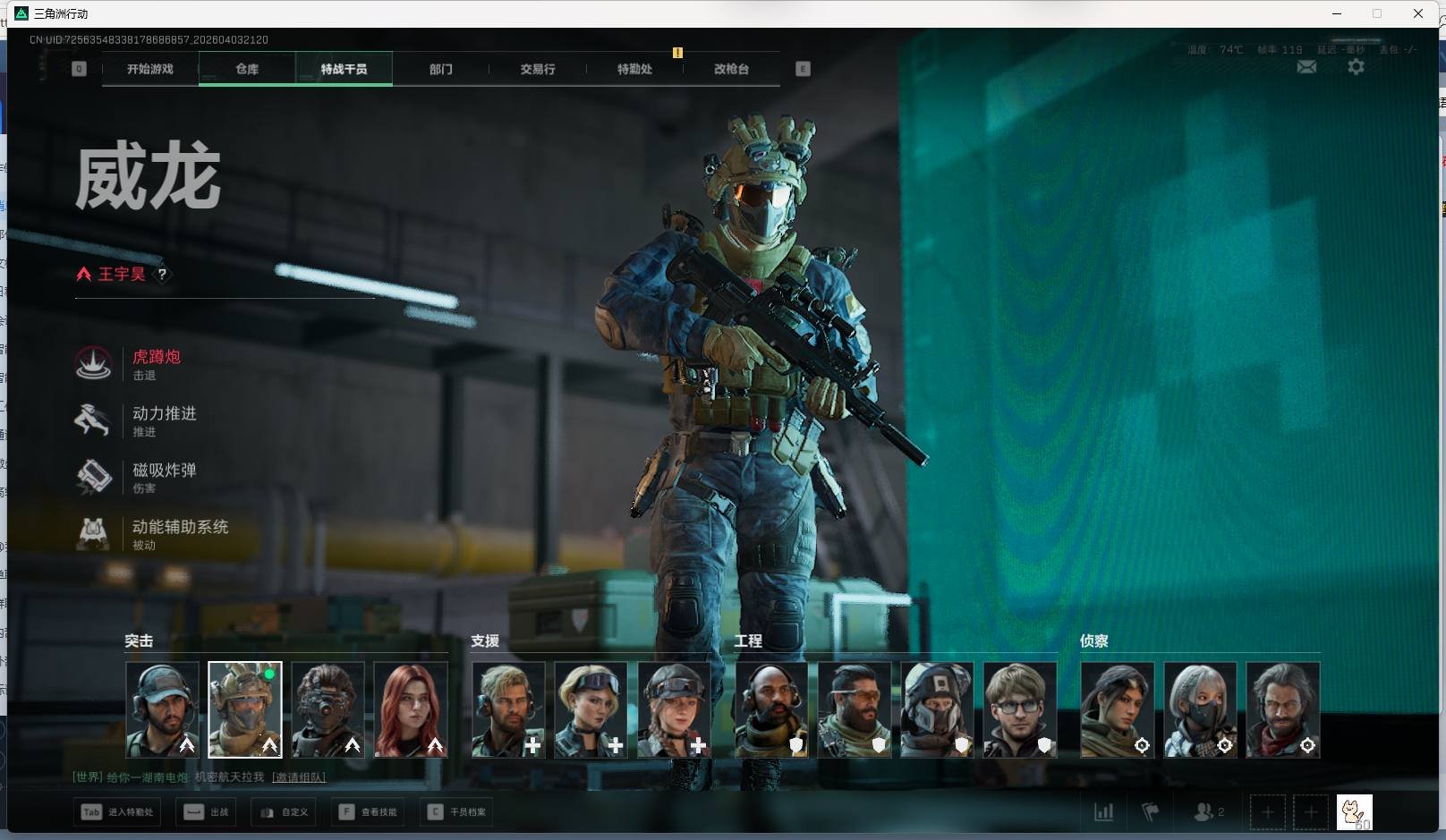This screenshot has height=840, width=1446.
Task: Select the 特战干员 tab
Action: coord(344,69)
